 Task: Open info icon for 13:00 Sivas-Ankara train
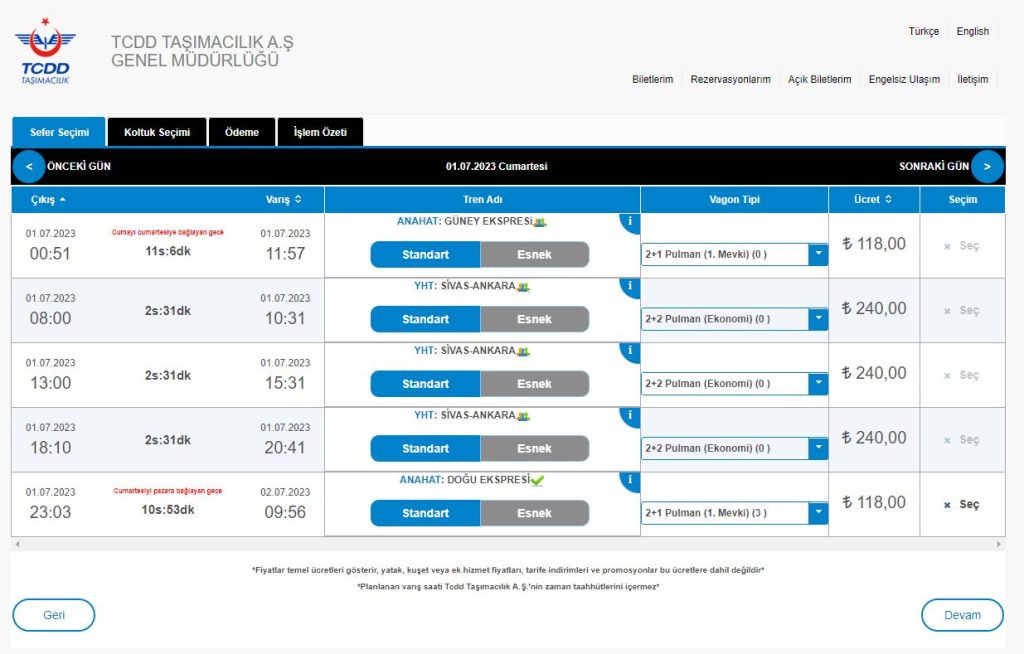tap(630, 351)
